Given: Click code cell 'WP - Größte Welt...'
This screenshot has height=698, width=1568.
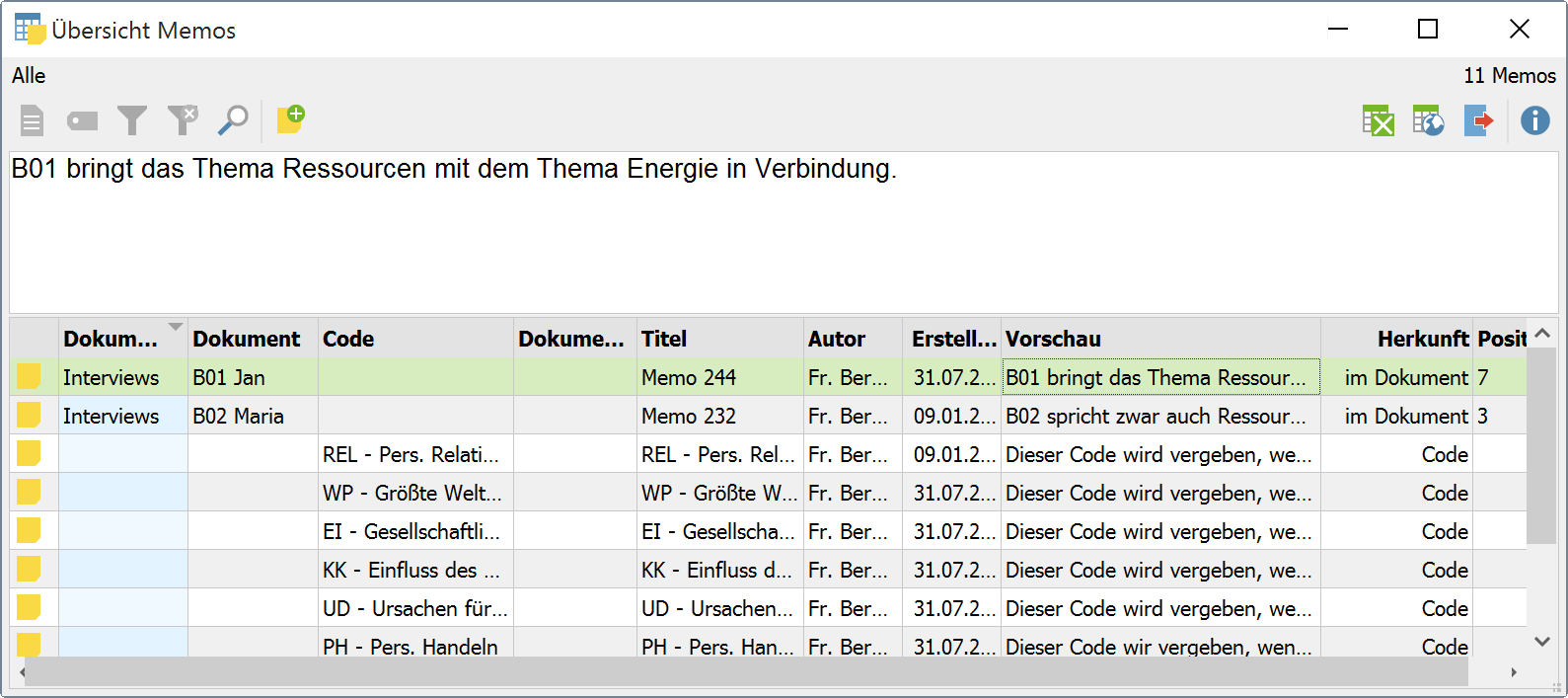Looking at the screenshot, I should click(x=415, y=493).
